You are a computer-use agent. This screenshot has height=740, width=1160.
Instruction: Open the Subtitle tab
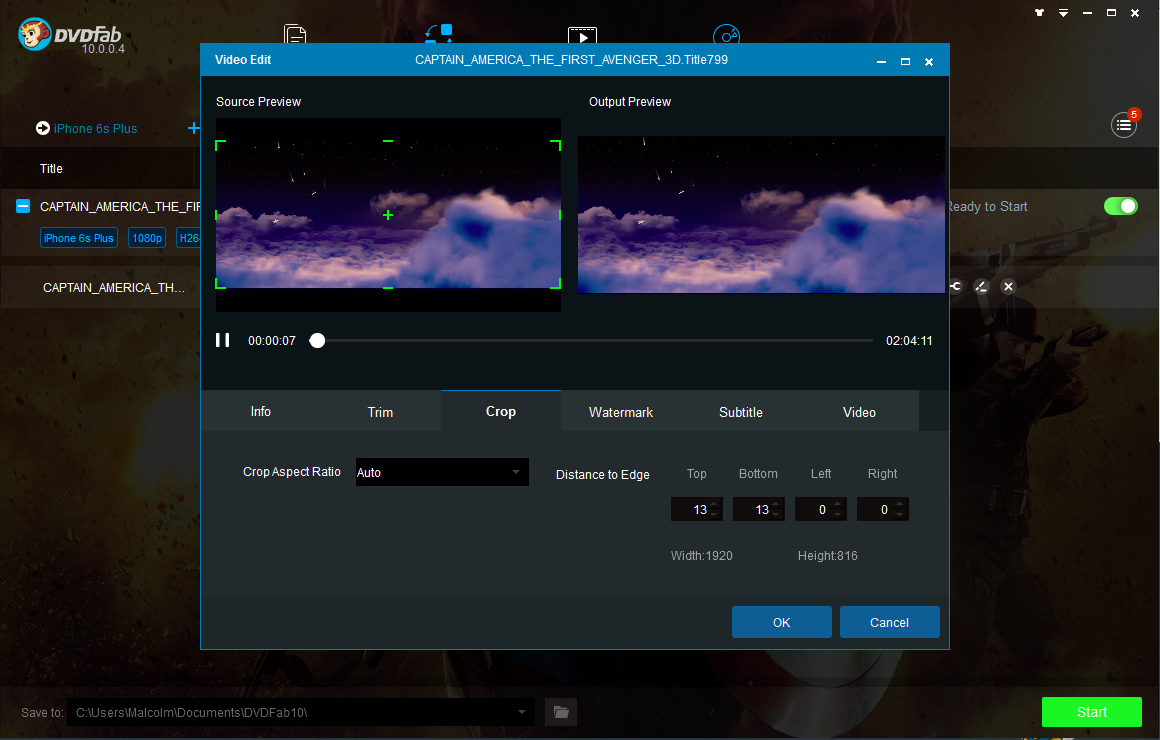[x=741, y=411]
